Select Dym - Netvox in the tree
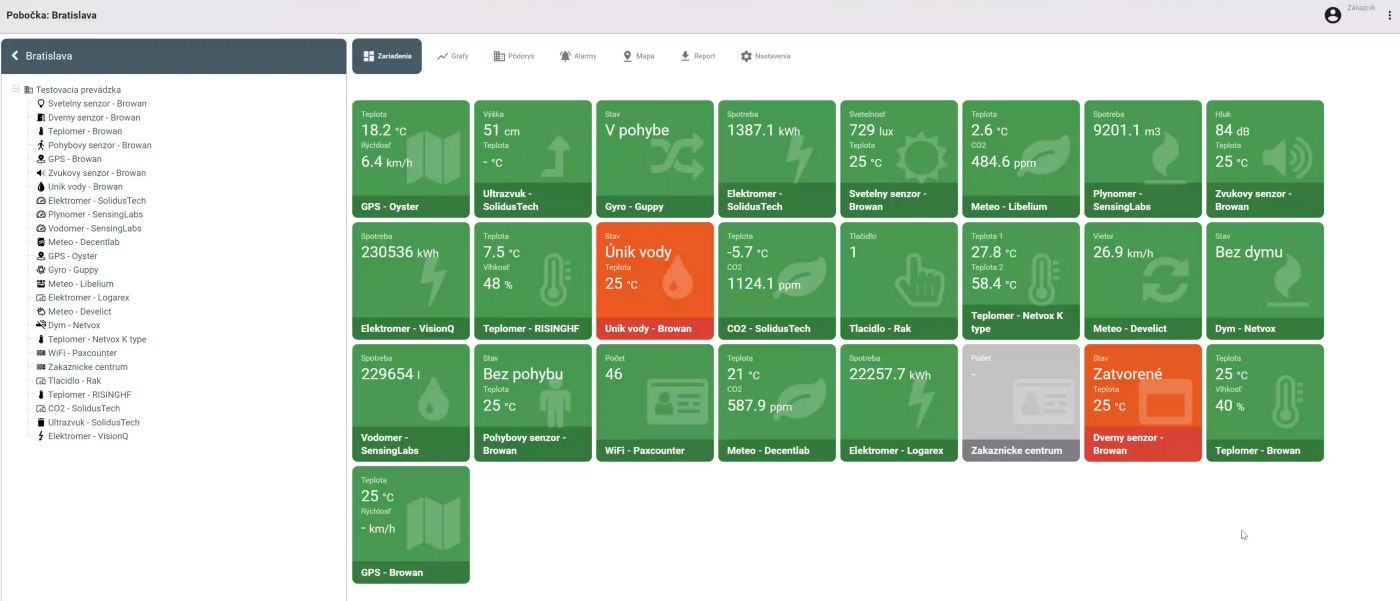Screen dimensions: 1400x601 tap(74, 325)
